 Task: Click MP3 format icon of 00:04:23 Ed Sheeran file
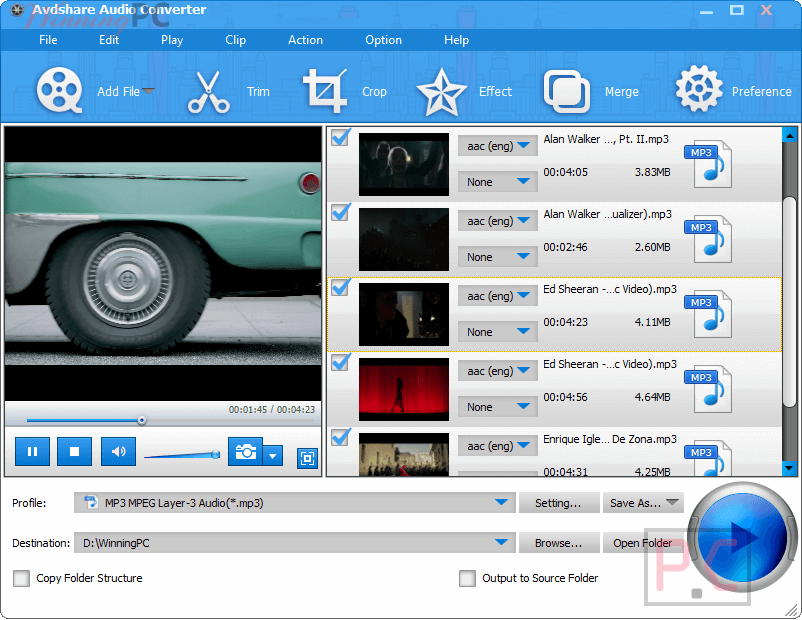[x=708, y=314]
